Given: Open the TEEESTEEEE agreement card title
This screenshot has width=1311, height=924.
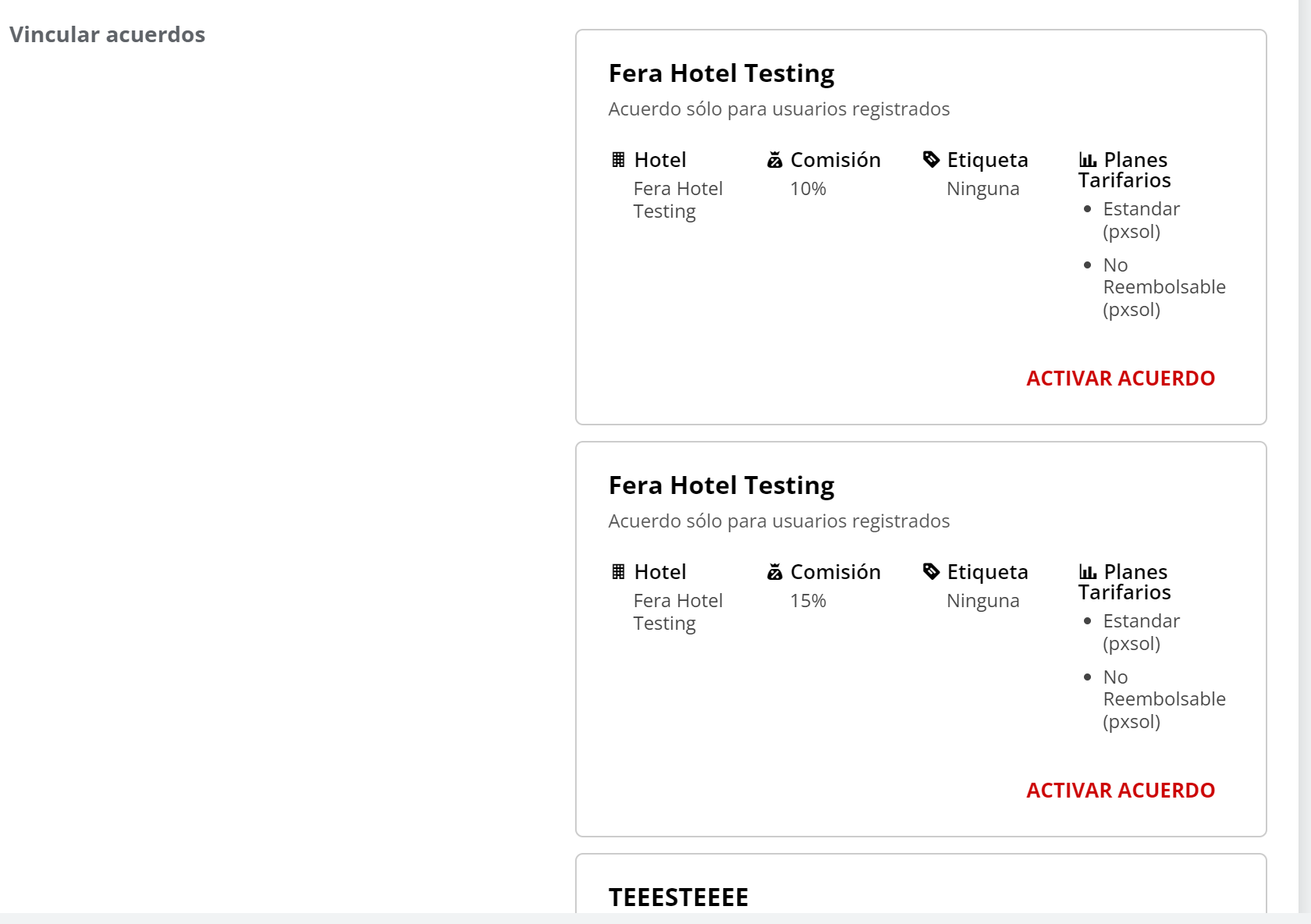Looking at the screenshot, I should [678, 897].
